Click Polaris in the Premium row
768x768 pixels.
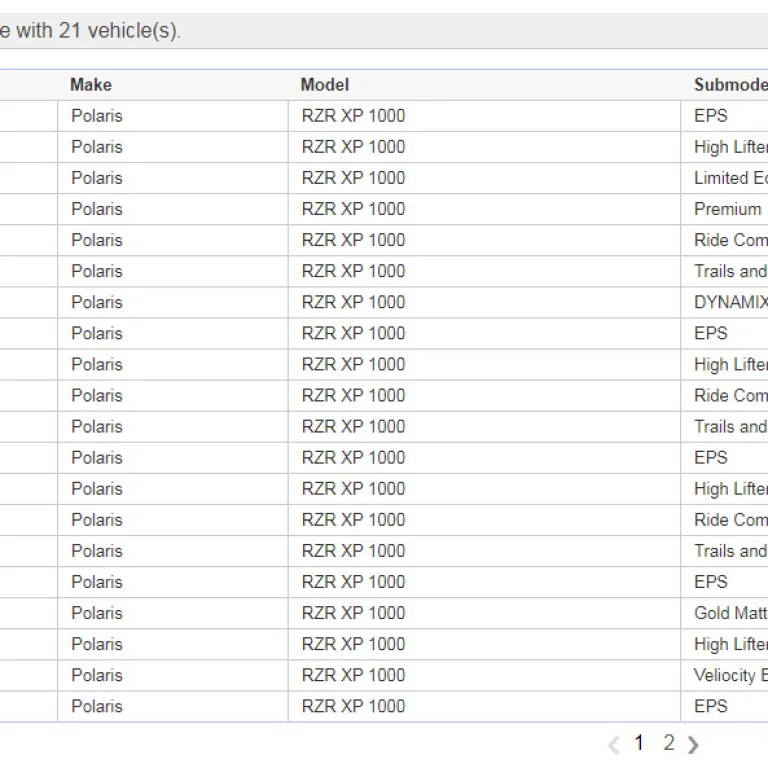click(97, 209)
